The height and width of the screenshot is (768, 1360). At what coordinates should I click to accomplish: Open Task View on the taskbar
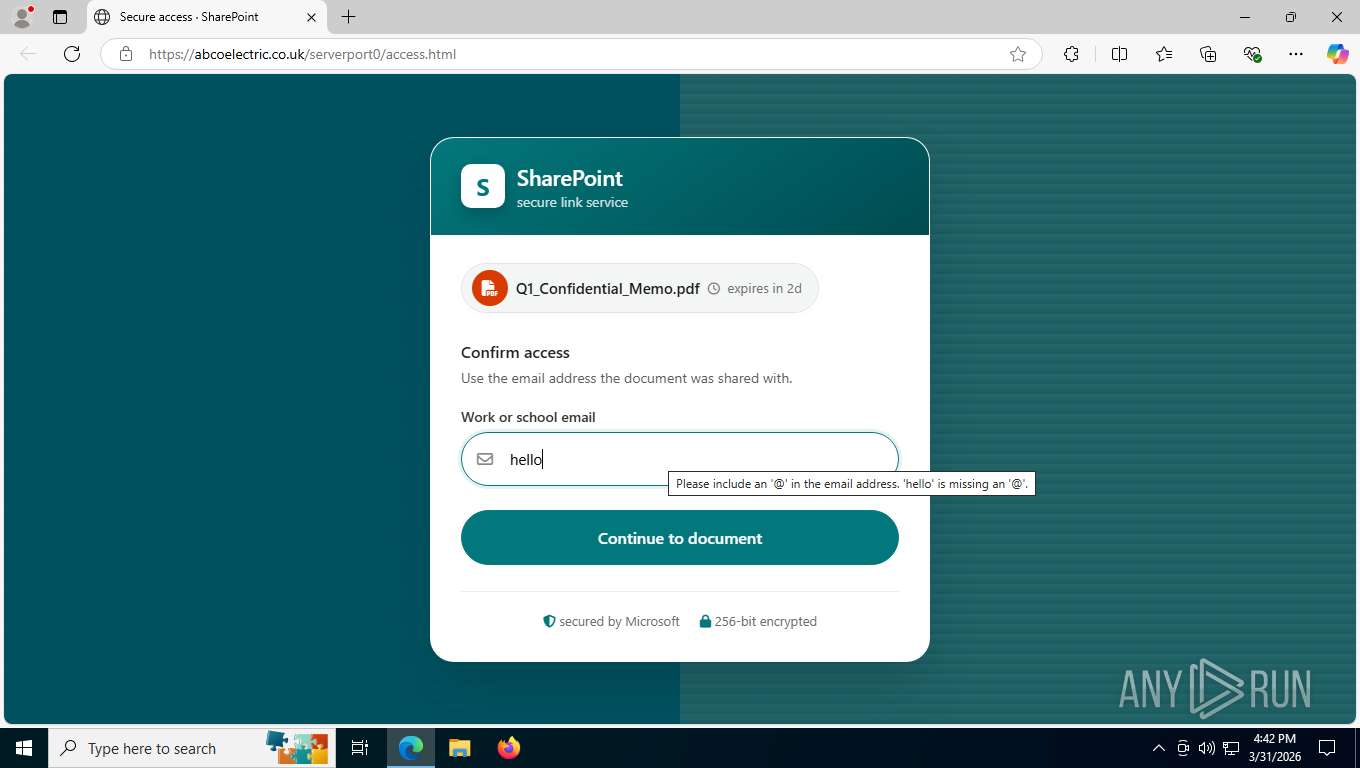(360, 748)
